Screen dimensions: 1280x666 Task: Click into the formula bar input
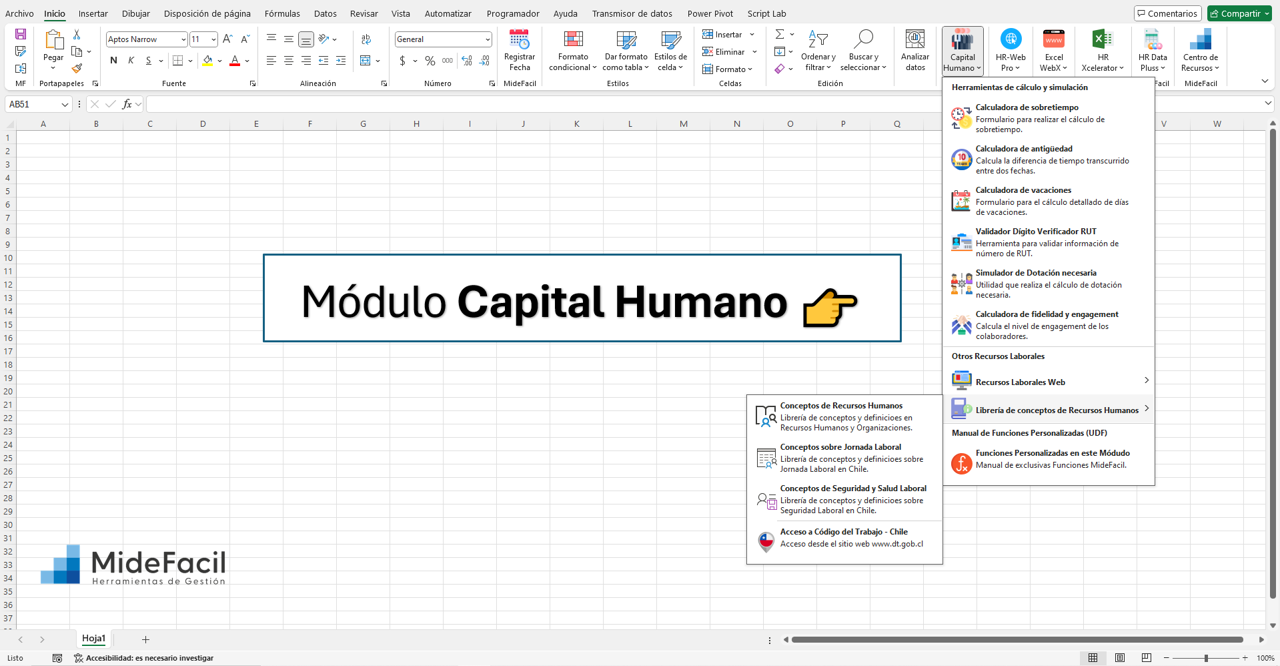click(704, 104)
